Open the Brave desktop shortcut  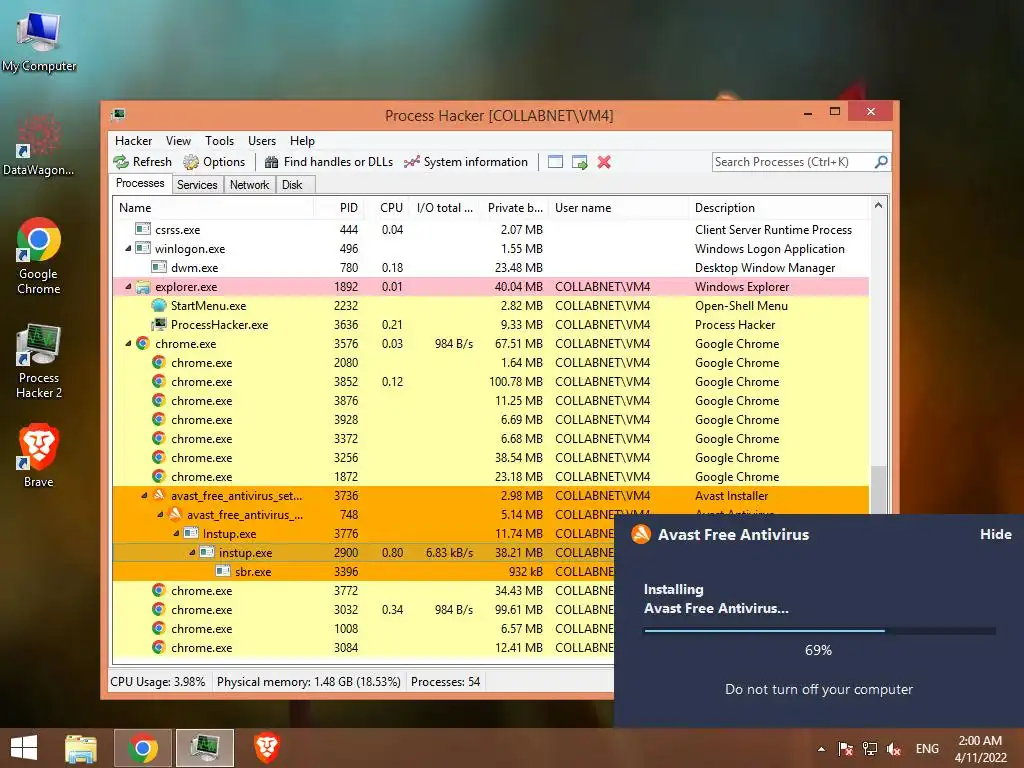tap(39, 456)
